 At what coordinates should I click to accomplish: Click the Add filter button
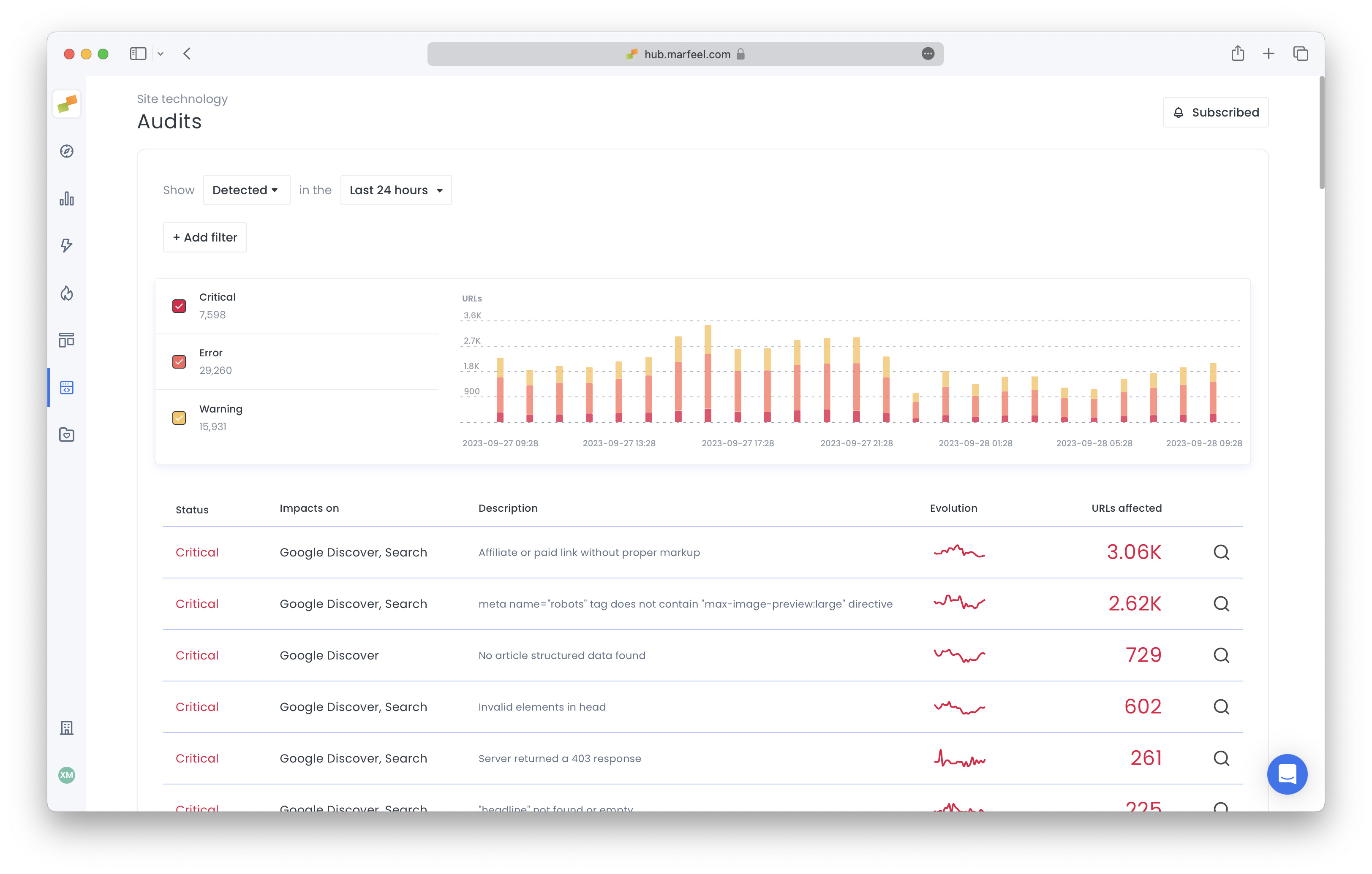click(x=204, y=237)
